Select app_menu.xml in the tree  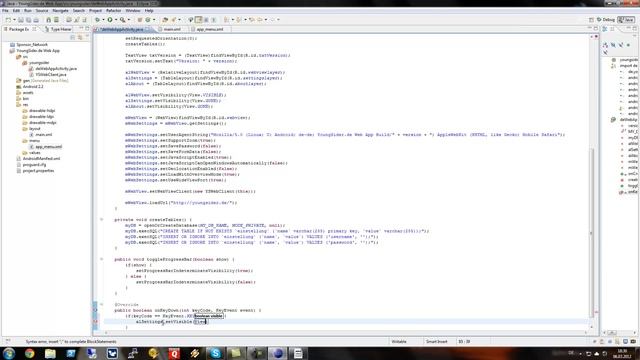(49, 147)
